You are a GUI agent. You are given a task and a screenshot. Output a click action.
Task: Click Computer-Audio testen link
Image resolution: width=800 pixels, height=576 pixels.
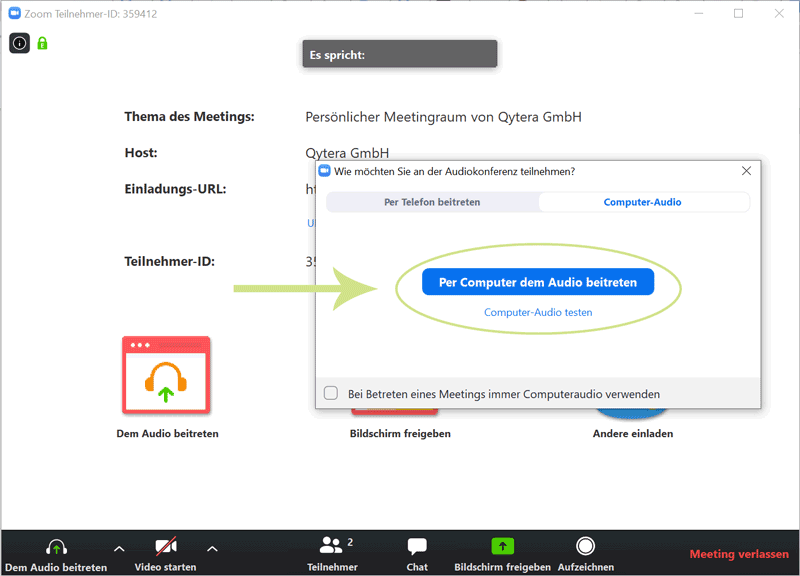(538, 312)
